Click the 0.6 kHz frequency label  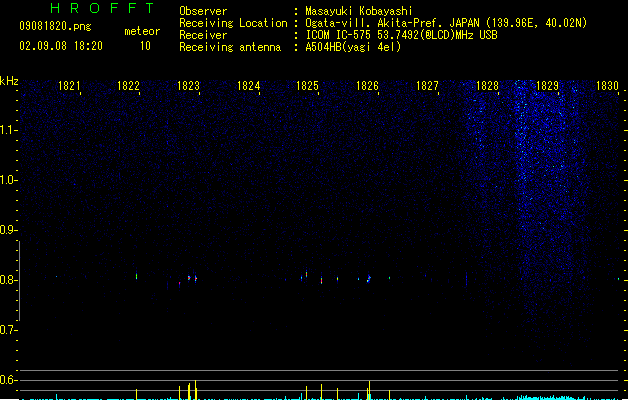coord(9,380)
